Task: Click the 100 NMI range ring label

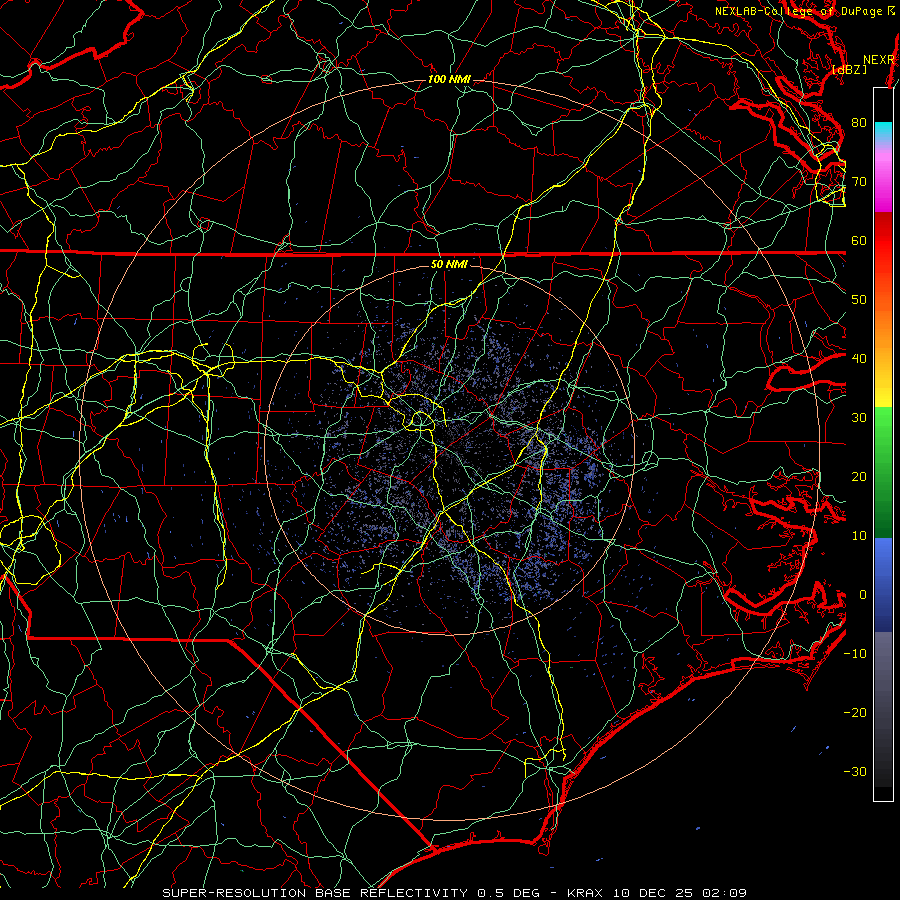Action: point(449,79)
